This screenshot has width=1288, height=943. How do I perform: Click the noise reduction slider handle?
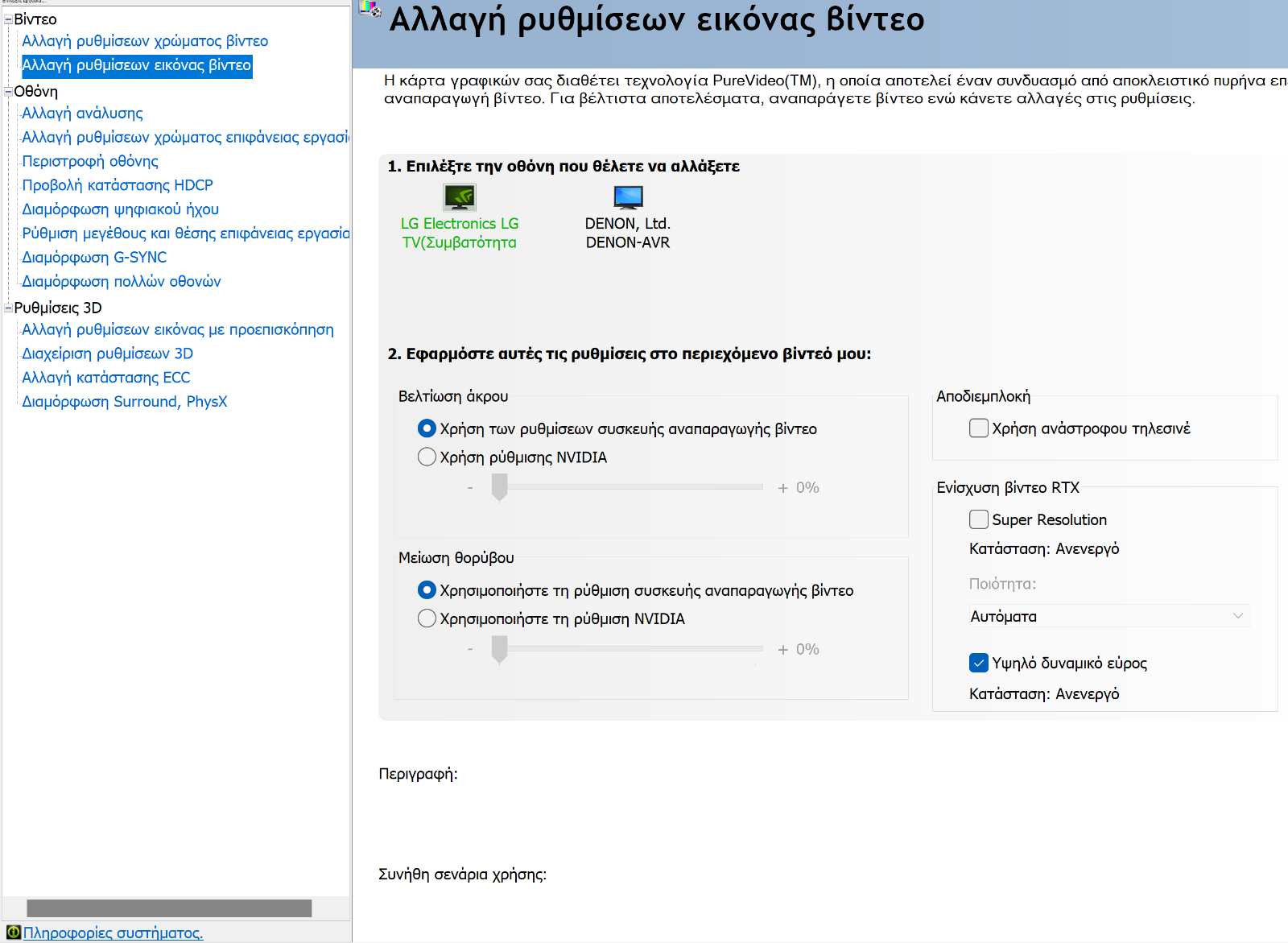[500, 649]
